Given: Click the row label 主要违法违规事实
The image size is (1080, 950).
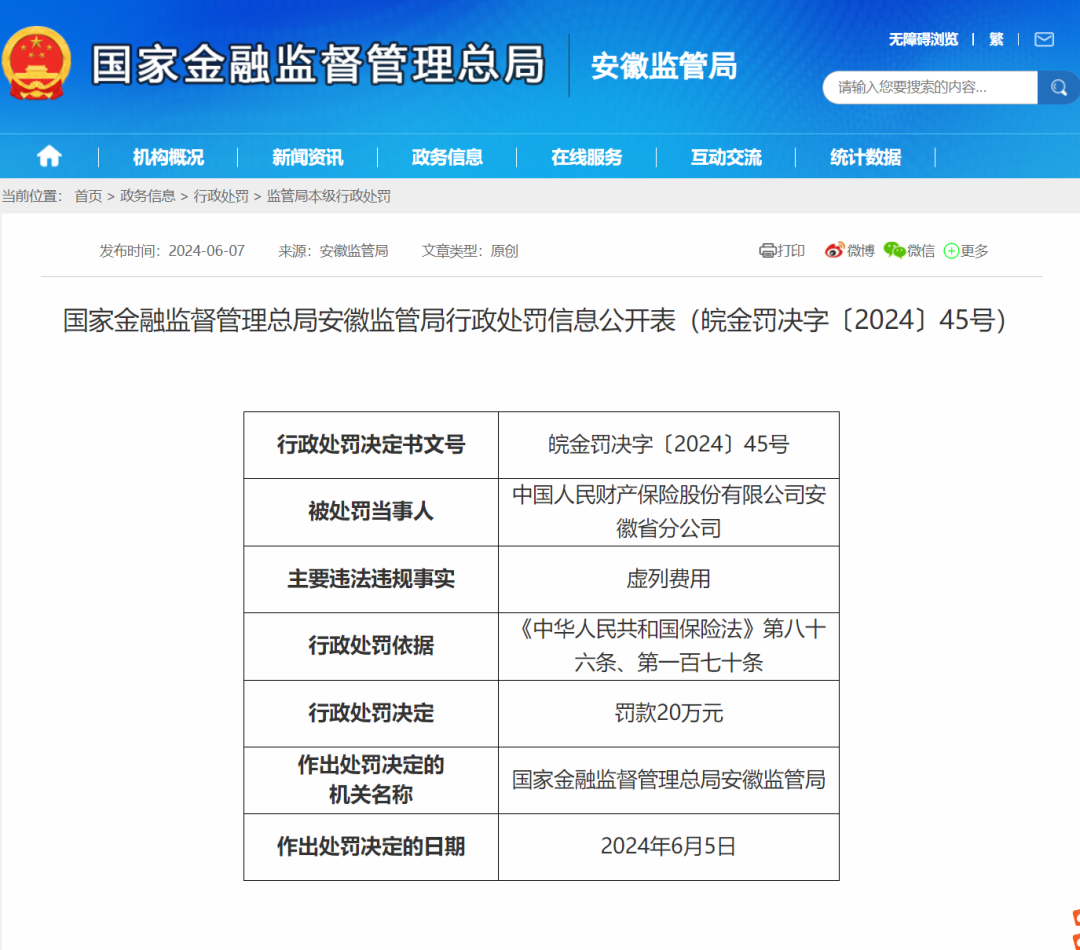Looking at the screenshot, I should click(x=371, y=579).
